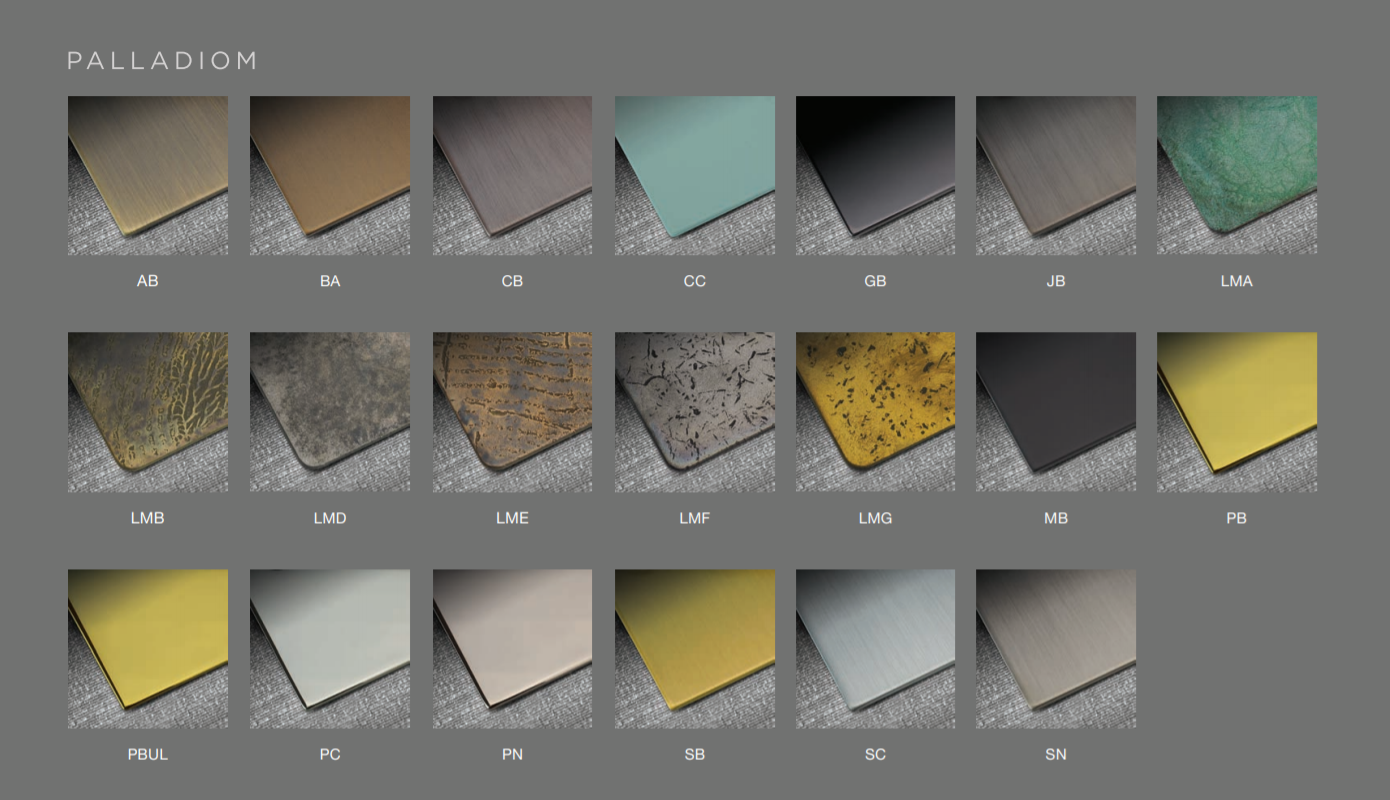
Task: Pick the CB finish swatch
Action: coord(512,175)
